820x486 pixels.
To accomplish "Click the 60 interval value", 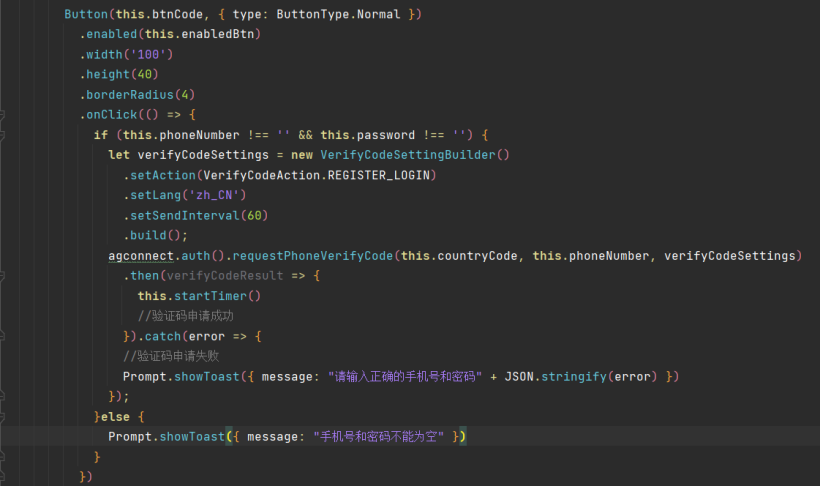I will (254, 216).
